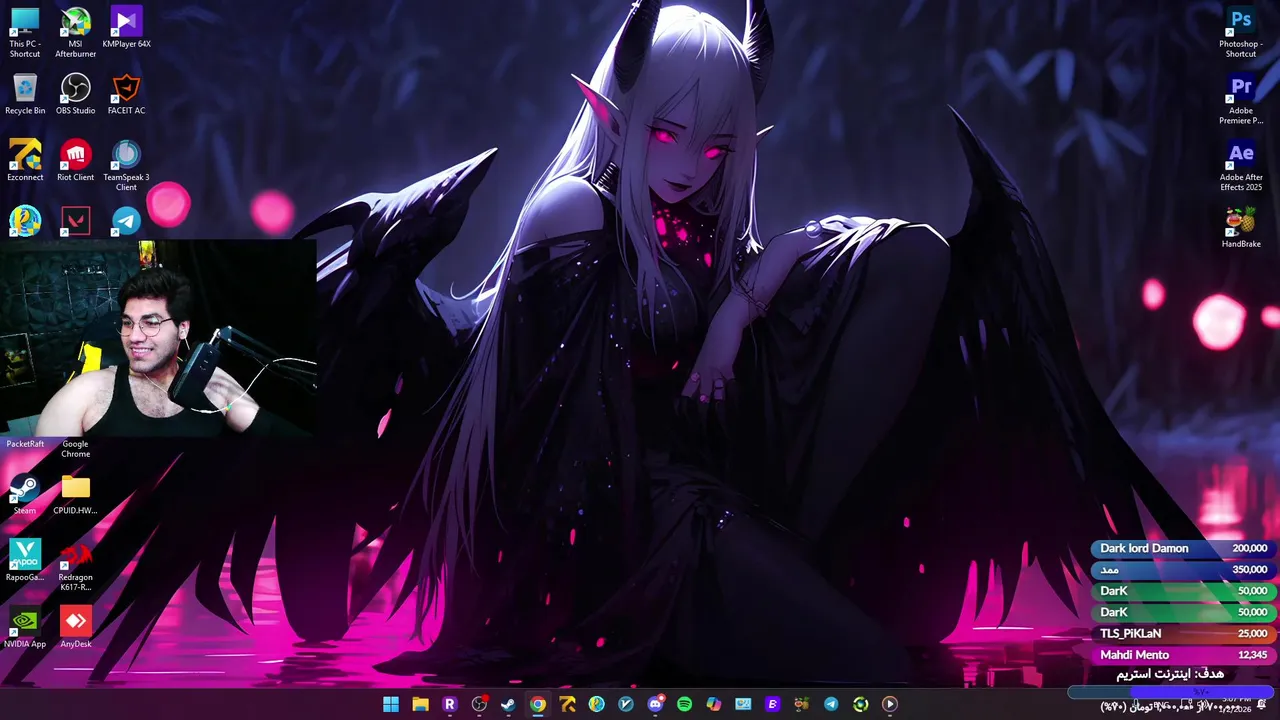
Task: Click the هدف: اینترنت استریم goal text
Action: click(x=1170, y=674)
